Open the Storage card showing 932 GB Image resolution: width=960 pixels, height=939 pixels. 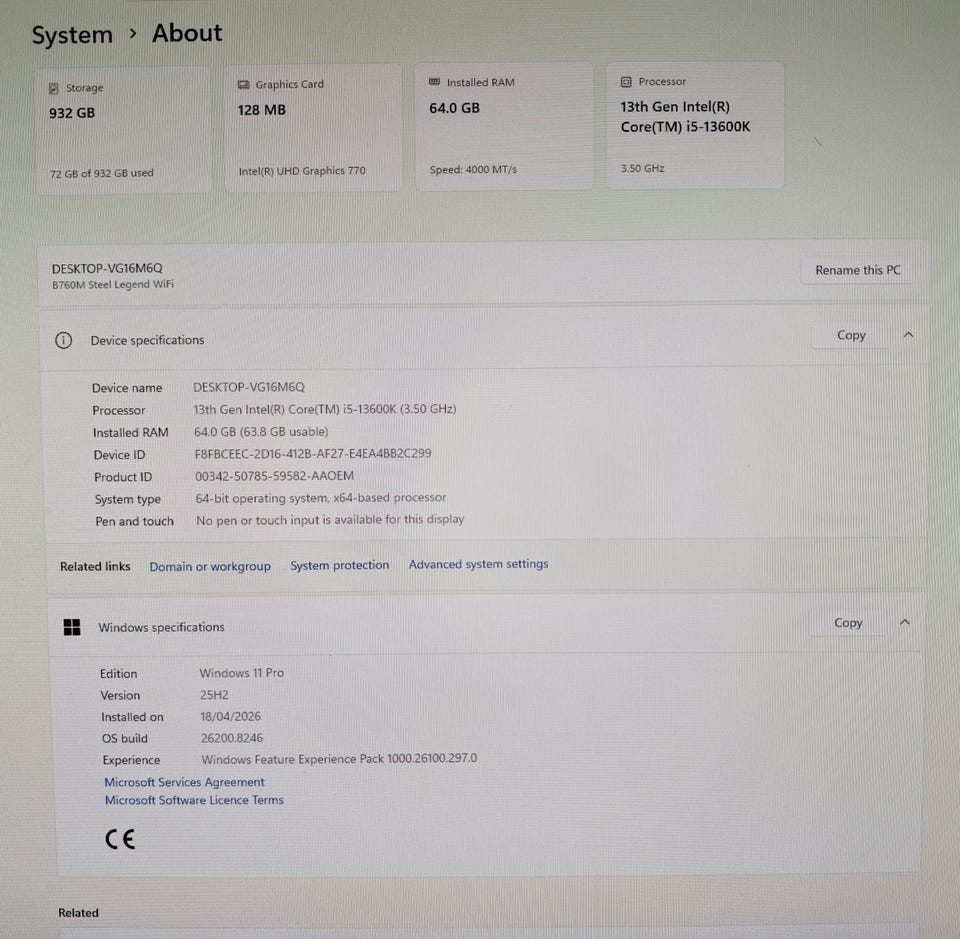pyautogui.click(x=124, y=130)
